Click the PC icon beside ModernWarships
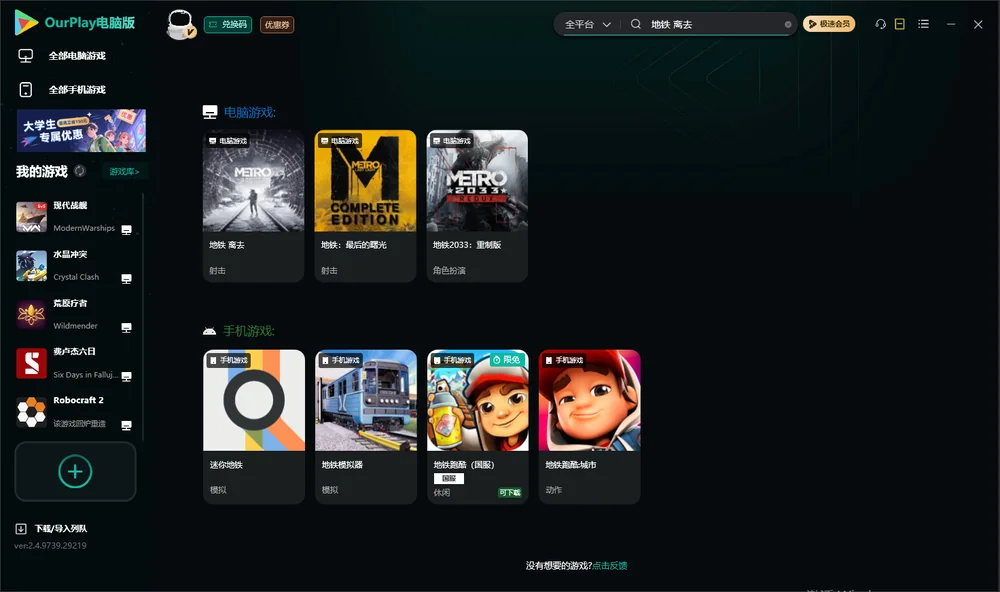The height and width of the screenshot is (592, 1000). [x=127, y=230]
